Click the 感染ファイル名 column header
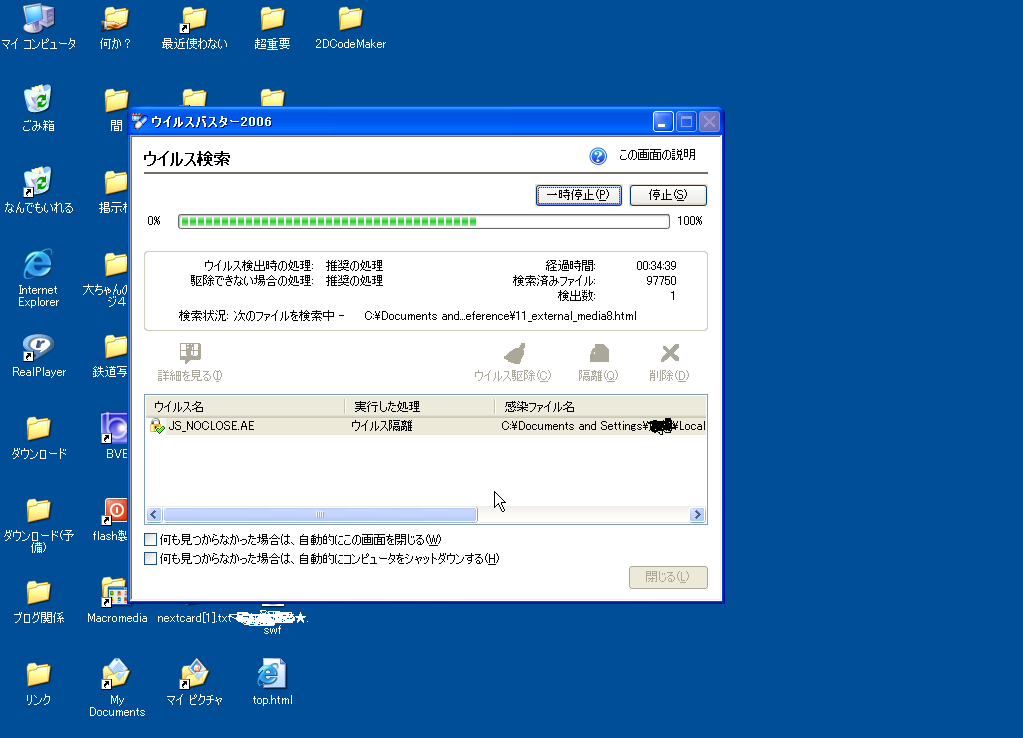This screenshot has width=1023, height=738. [600, 407]
